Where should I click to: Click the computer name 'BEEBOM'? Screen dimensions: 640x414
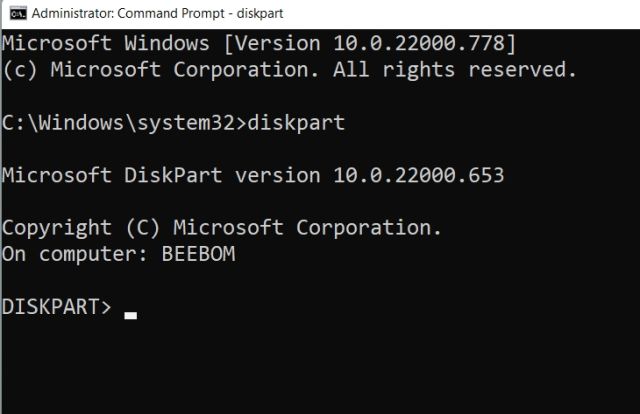pos(198,254)
